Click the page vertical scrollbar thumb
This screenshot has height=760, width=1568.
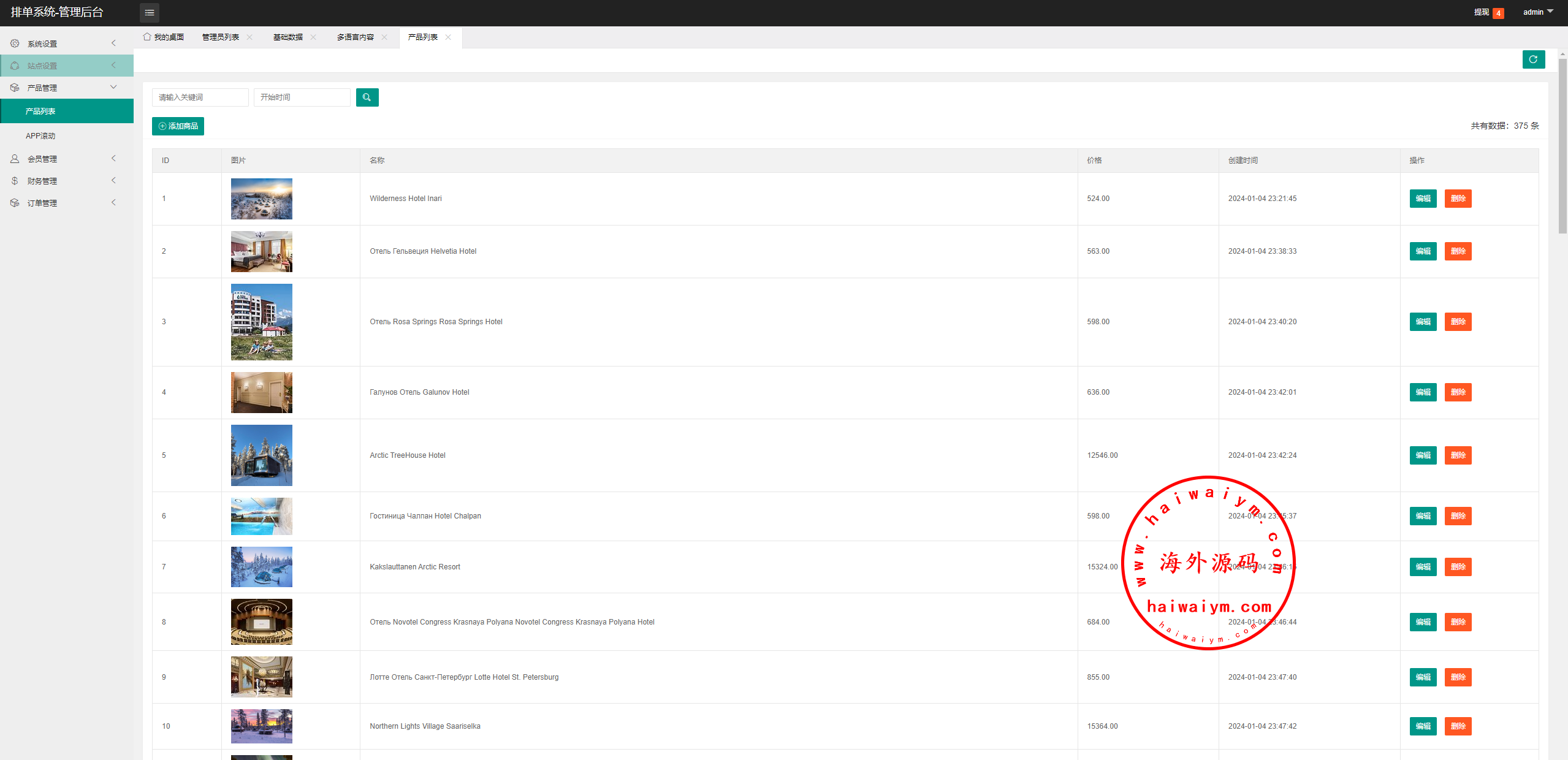coord(1562,146)
